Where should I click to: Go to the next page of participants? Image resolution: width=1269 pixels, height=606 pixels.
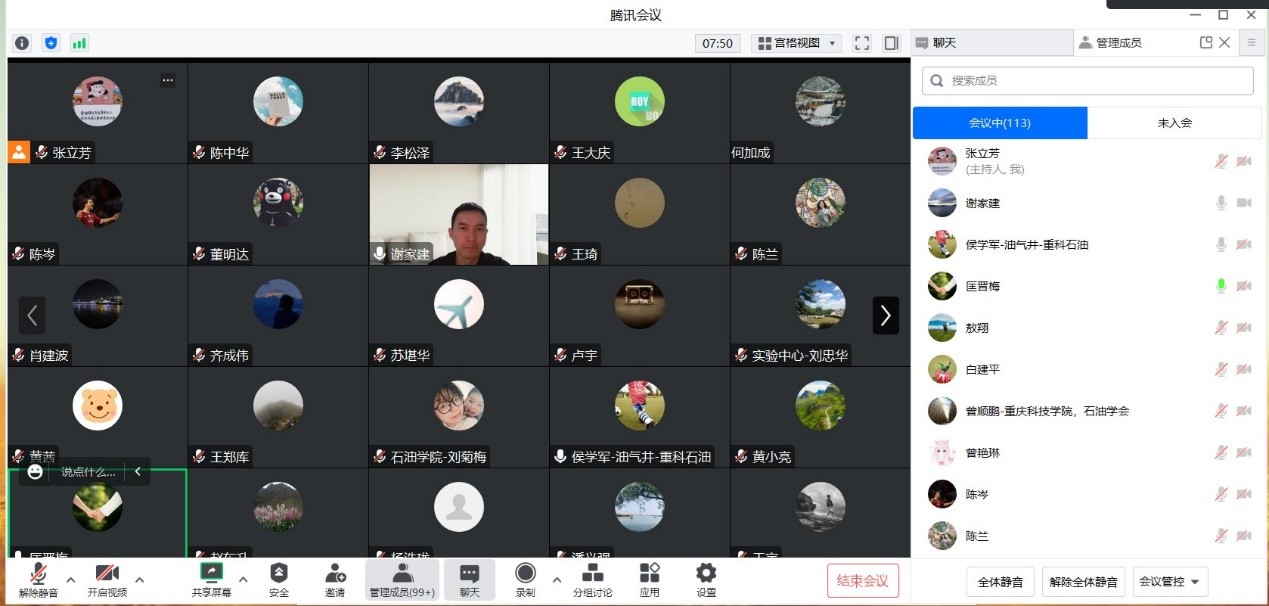(886, 316)
